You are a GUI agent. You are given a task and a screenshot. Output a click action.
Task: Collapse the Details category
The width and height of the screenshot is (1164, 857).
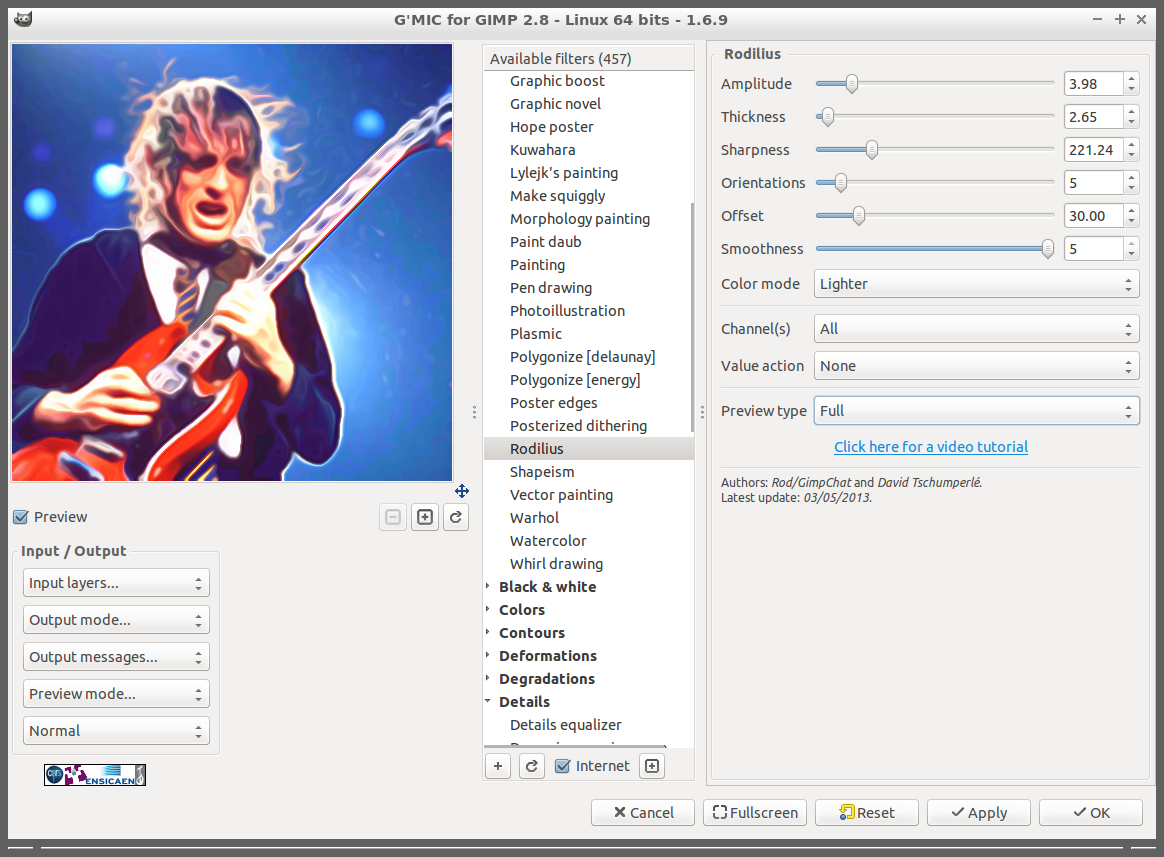tap(488, 702)
